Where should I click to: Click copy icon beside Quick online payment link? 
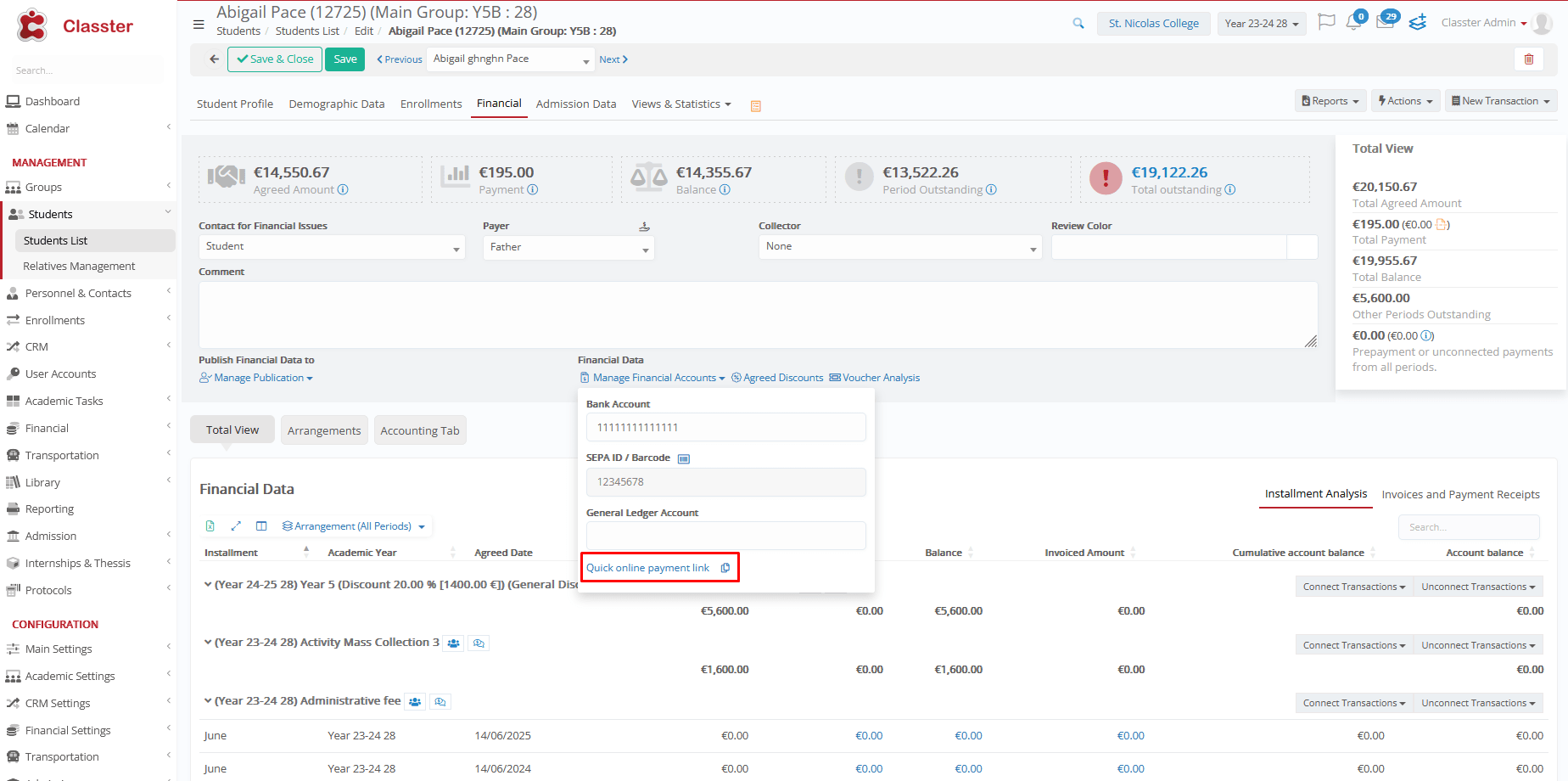click(x=725, y=568)
